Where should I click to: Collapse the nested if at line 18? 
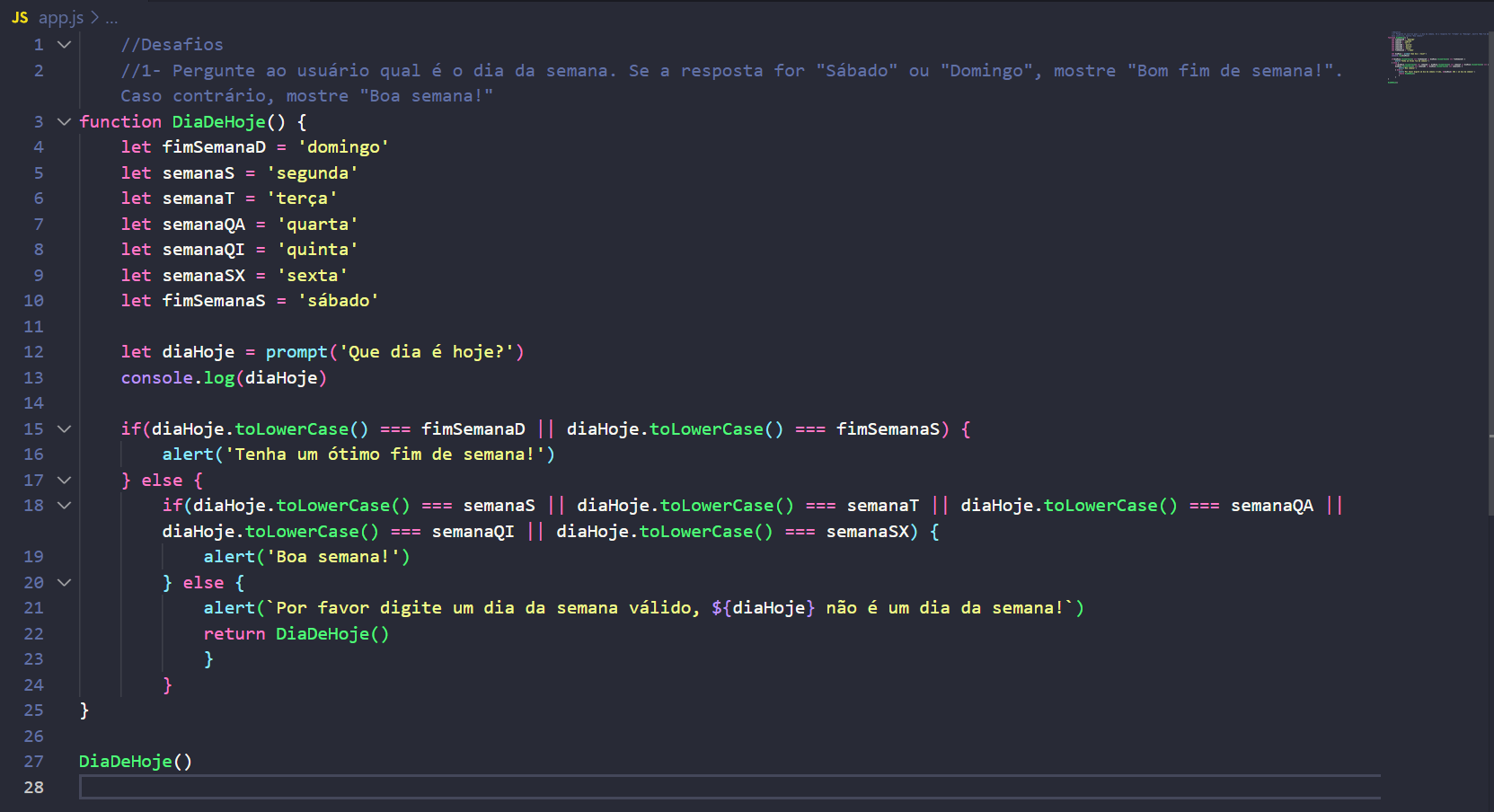click(64, 505)
